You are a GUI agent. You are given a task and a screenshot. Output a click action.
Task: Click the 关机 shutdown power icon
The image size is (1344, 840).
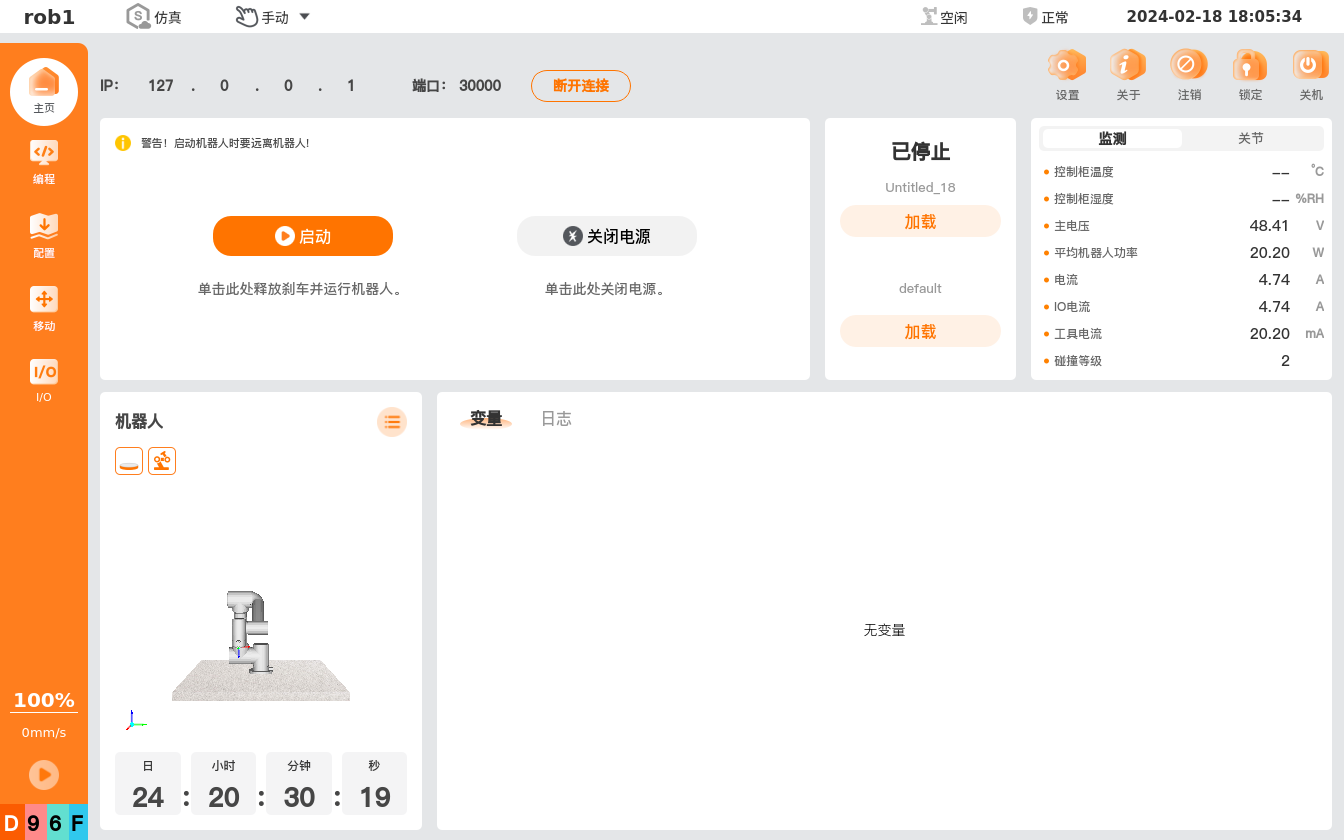[x=1310, y=66]
